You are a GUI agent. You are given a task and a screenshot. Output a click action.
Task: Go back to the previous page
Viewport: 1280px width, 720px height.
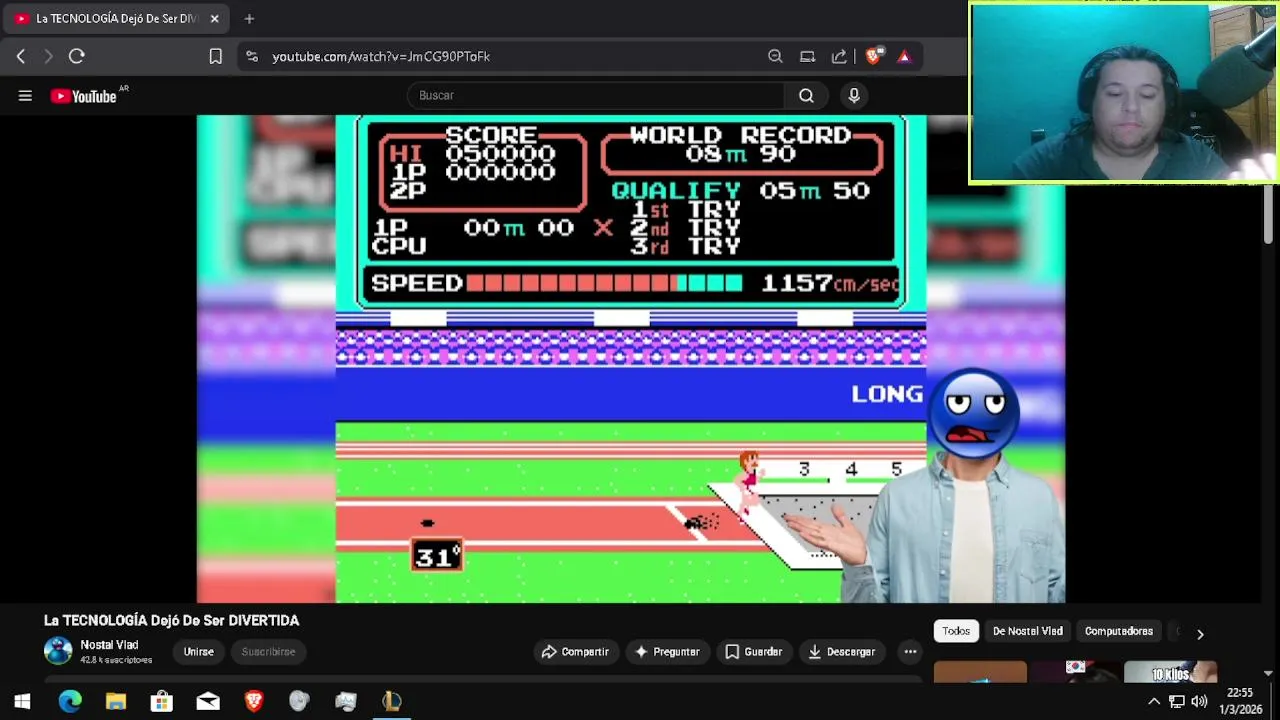tap(21, 56)
